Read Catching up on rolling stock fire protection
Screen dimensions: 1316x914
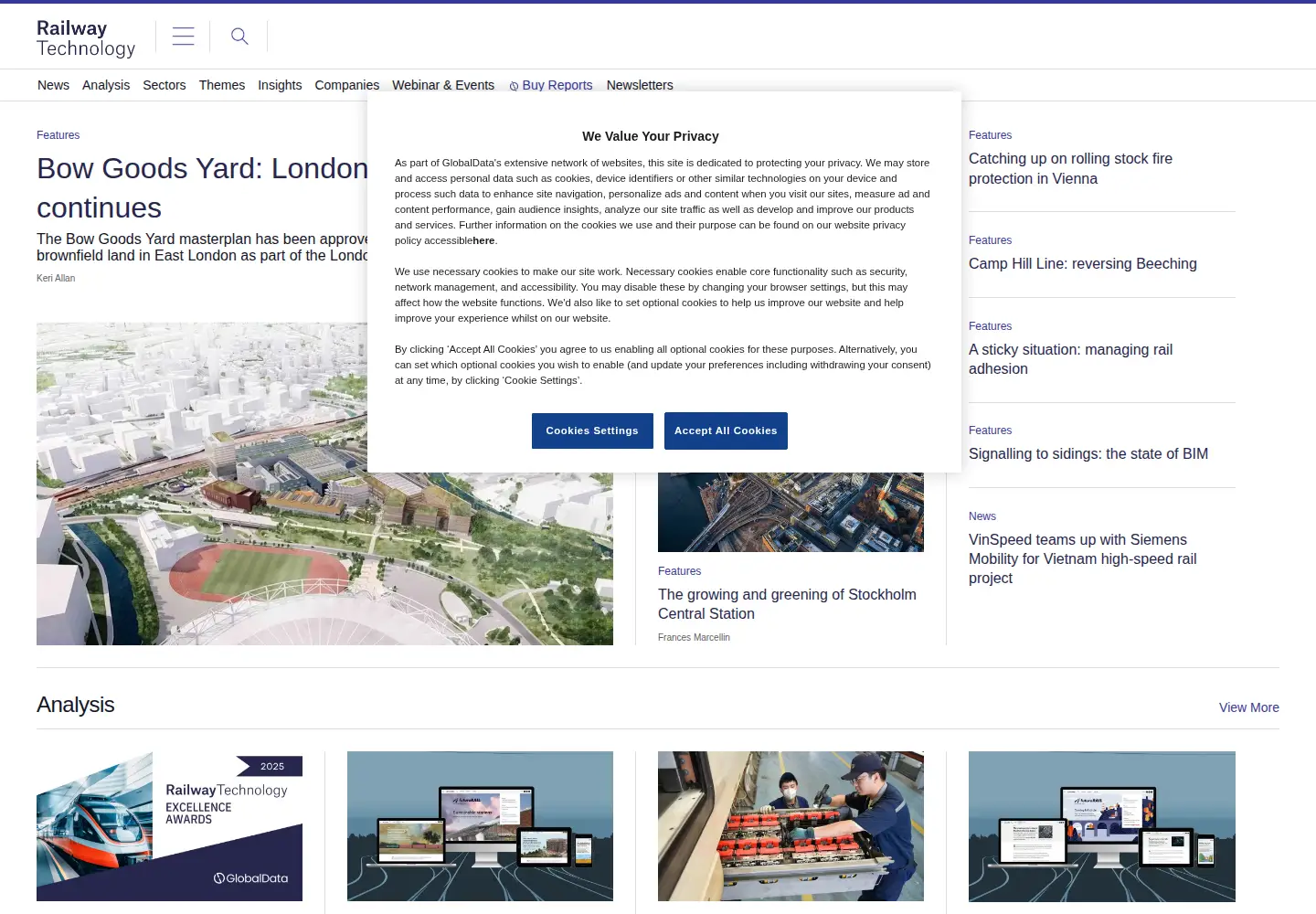click(1070, 168)
